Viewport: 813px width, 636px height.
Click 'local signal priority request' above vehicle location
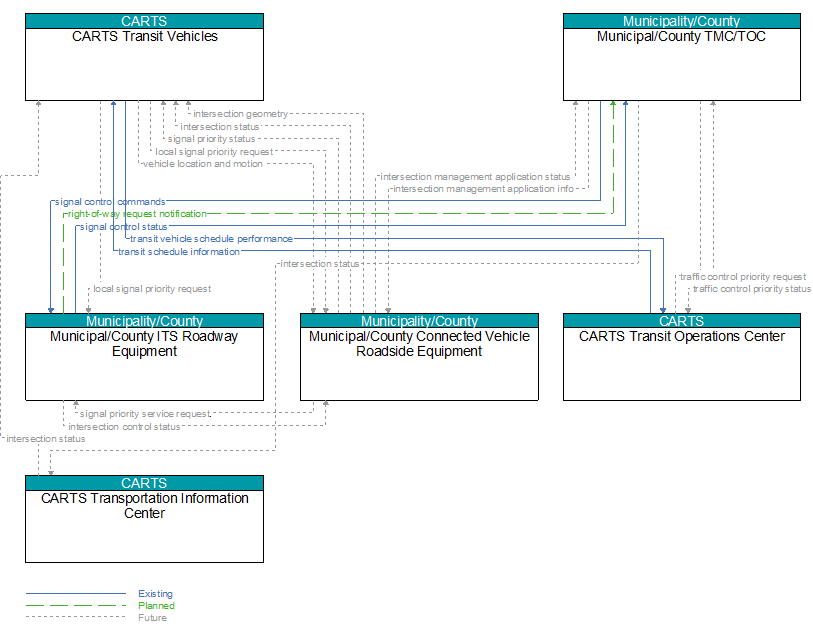pyautogui.click(x=214, y=152)
